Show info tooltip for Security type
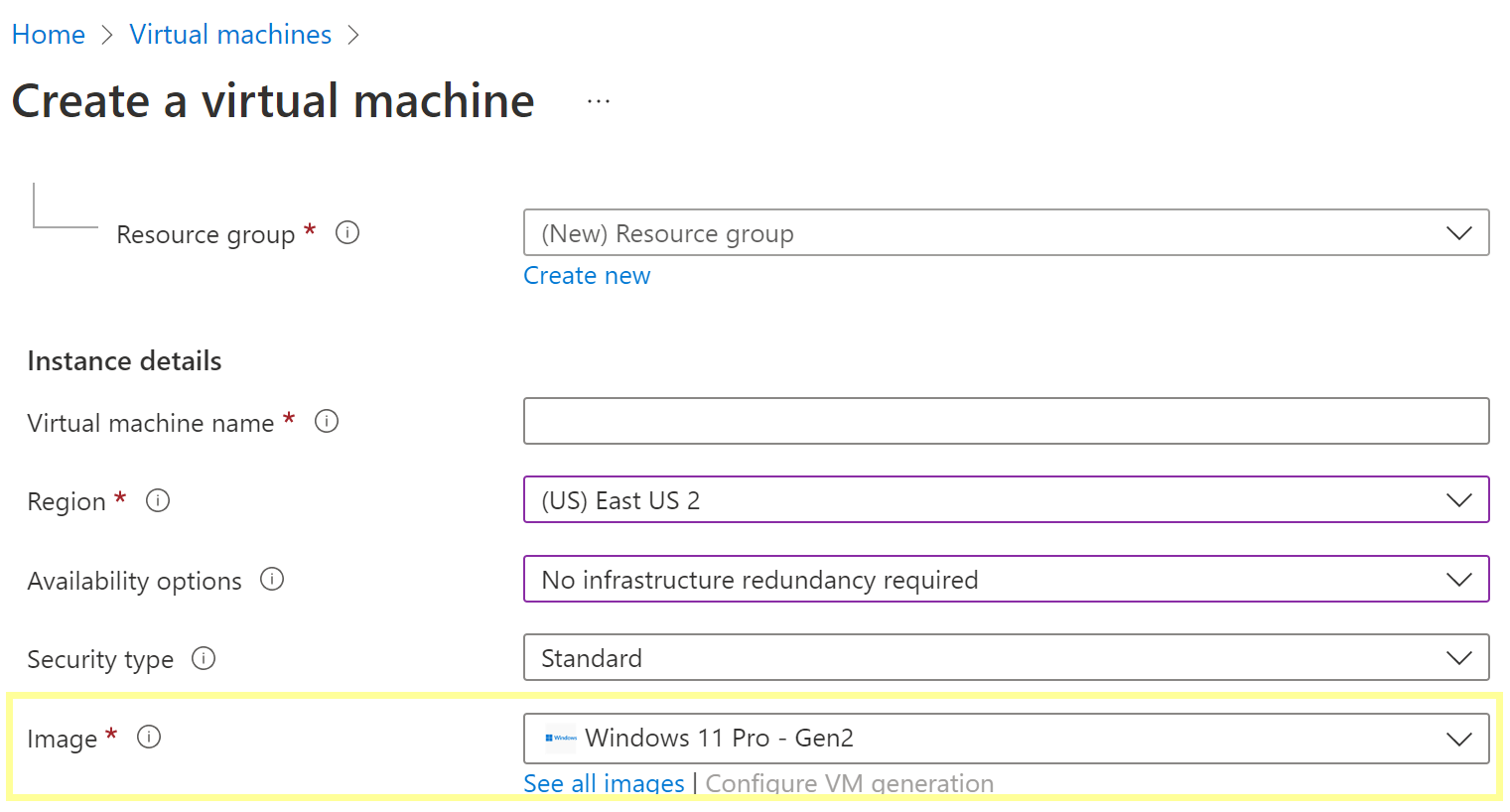 pyautogui.click(x=204, y=658)
